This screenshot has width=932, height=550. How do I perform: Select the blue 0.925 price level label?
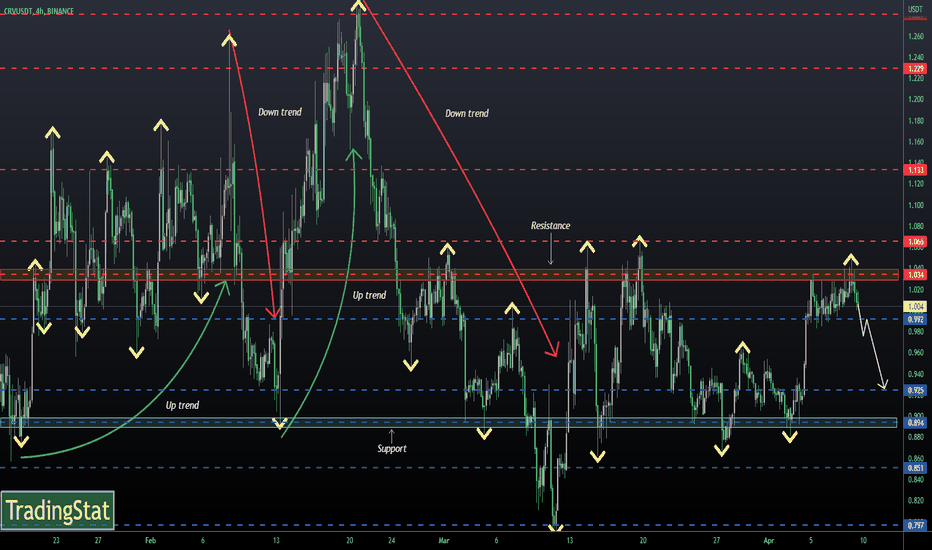[915, 391]
